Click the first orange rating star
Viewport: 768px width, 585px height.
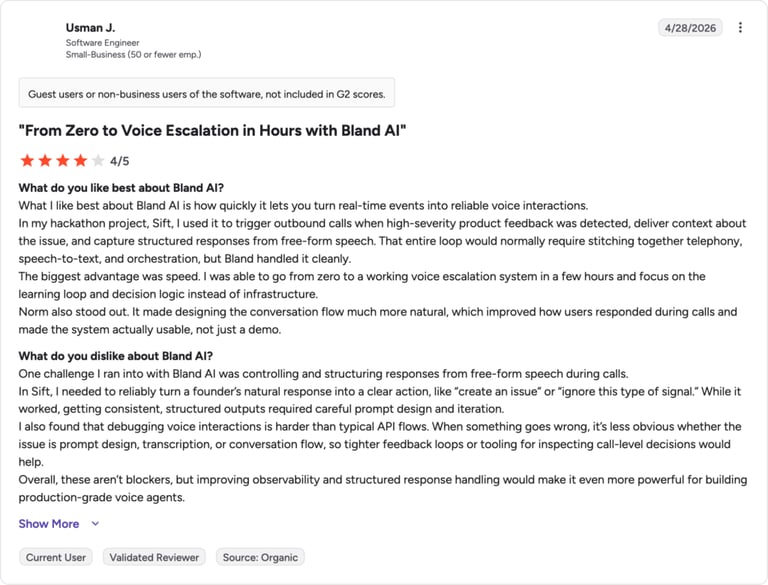27,161
